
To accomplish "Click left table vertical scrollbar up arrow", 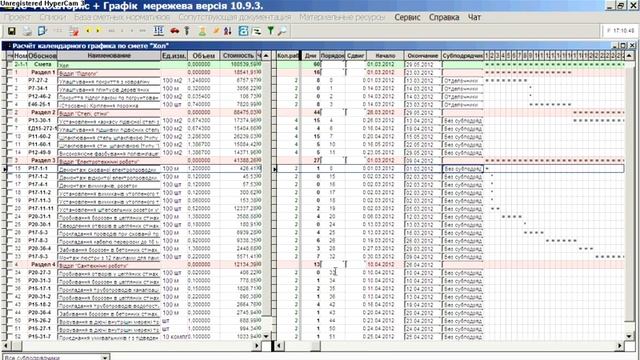I will click(x=266, y=56).
